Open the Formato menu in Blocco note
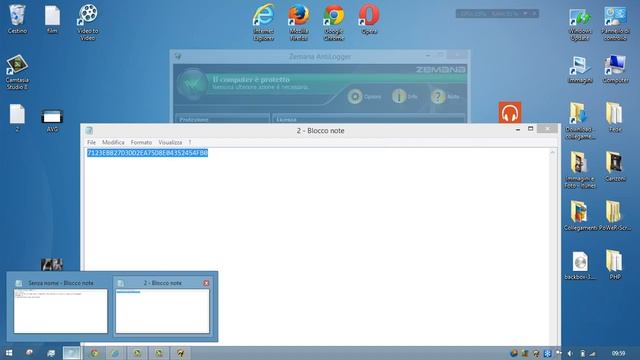Screen dimensions: 640x360 [141, 142]
